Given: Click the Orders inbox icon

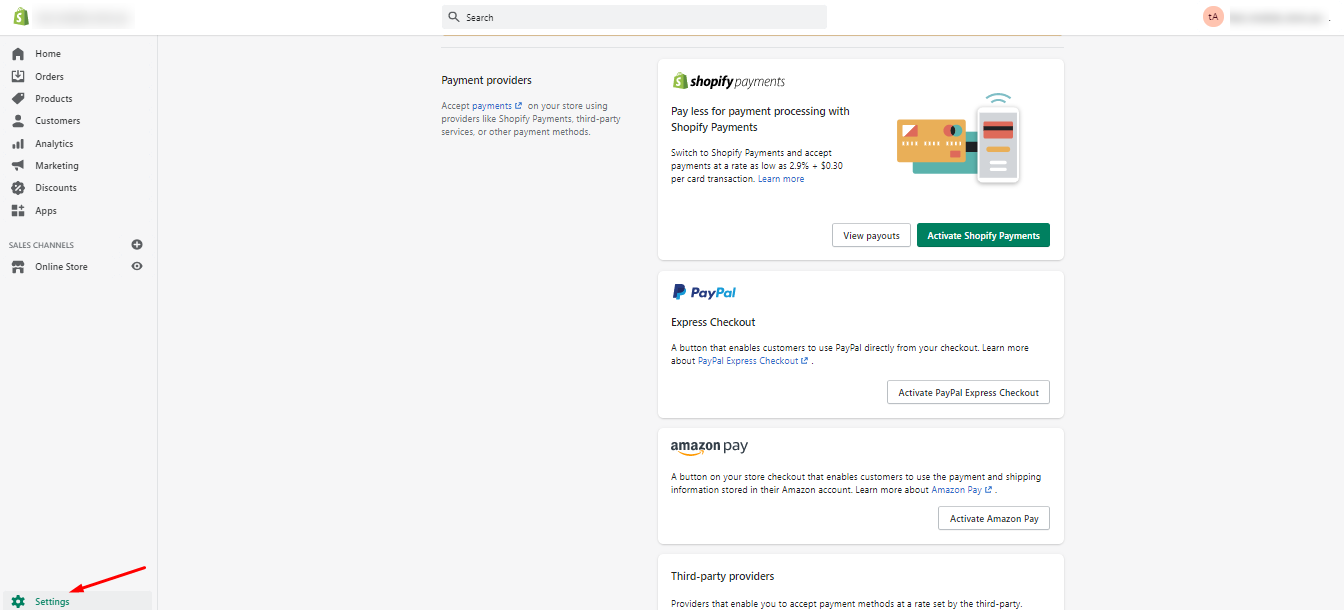Looking at the screenshot, I should [17, 76].
